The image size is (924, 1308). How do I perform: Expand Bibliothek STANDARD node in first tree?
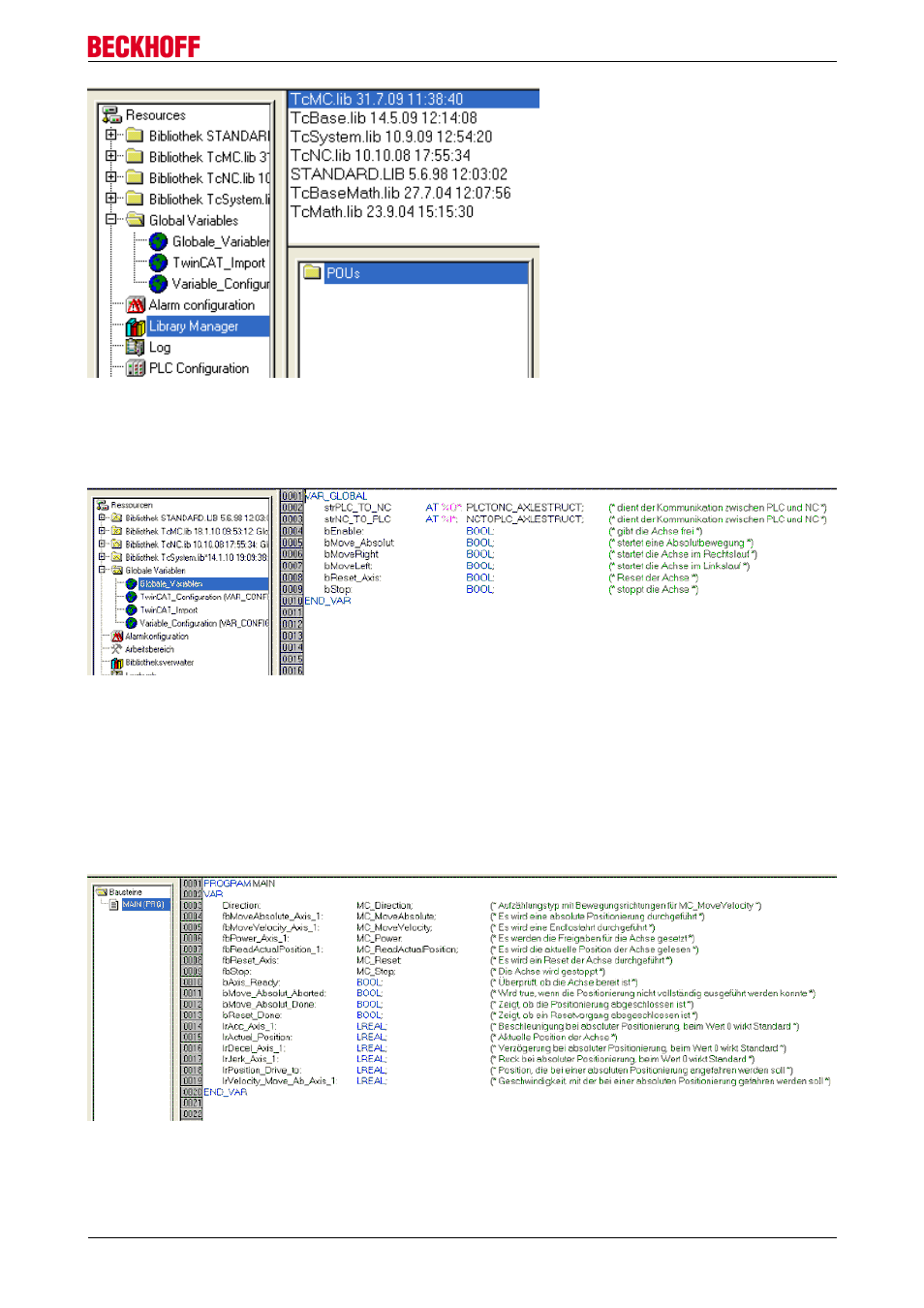111,135
